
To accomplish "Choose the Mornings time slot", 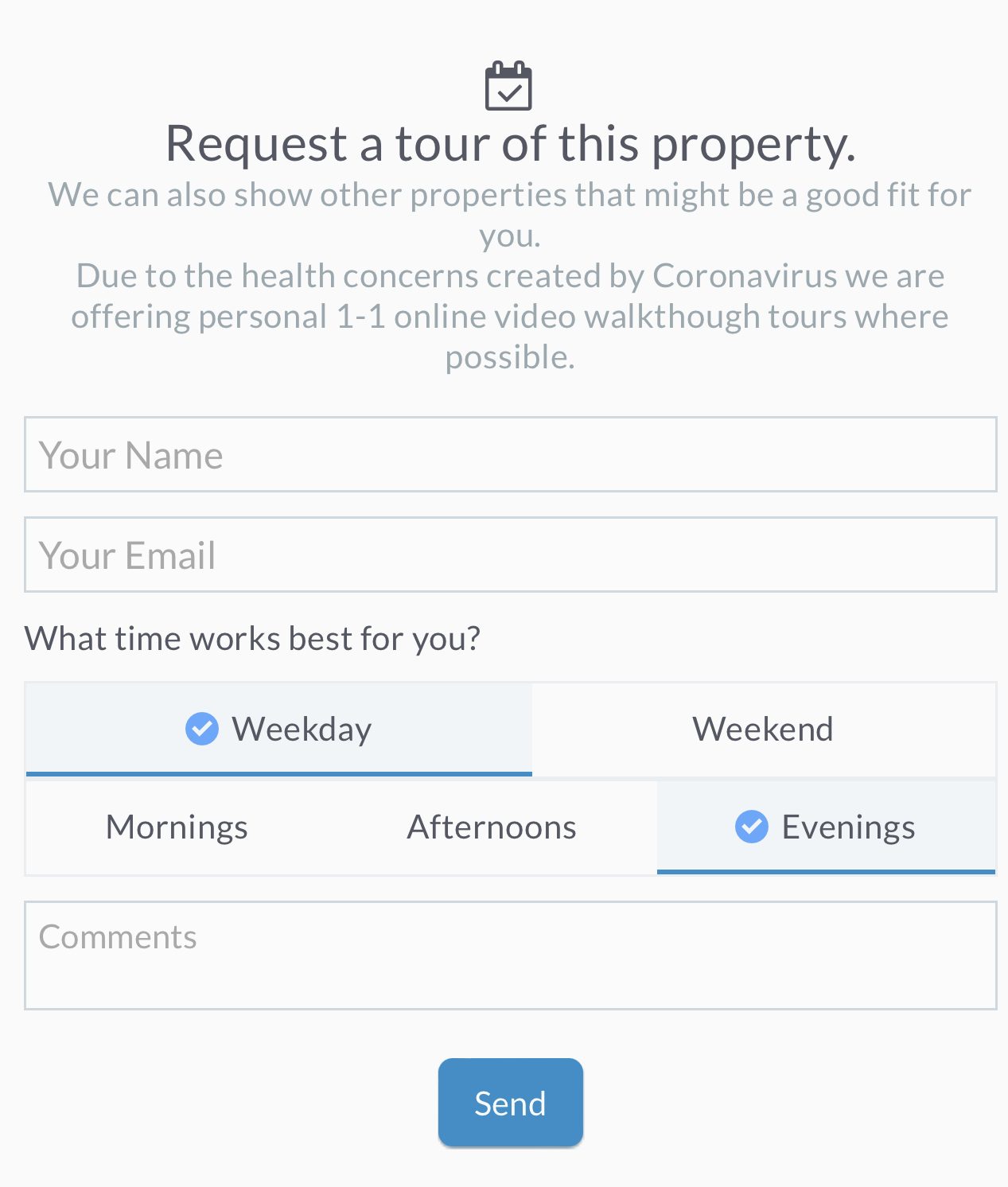I will pyautogui.click(x=177, y=827).
